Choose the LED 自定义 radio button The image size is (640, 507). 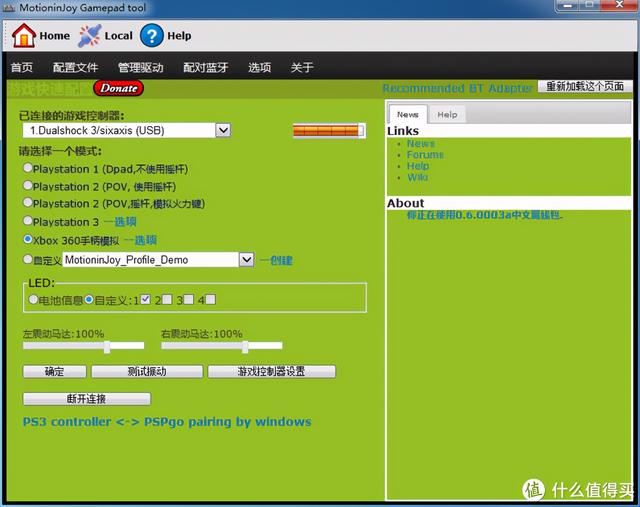(89, 300)
